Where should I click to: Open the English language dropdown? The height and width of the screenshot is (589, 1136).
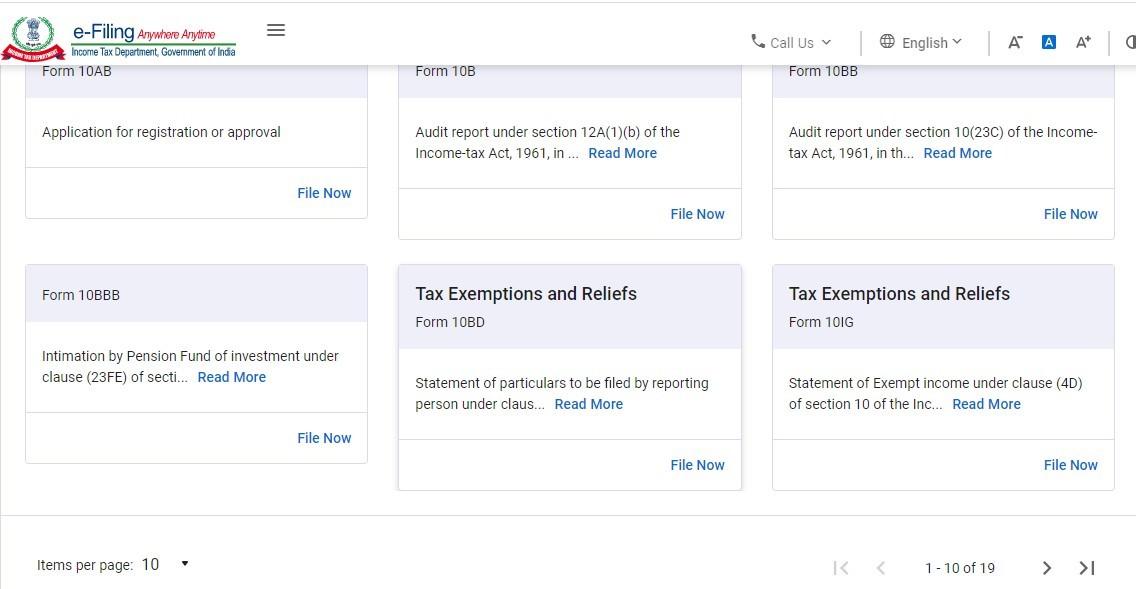tap(924, 42)
